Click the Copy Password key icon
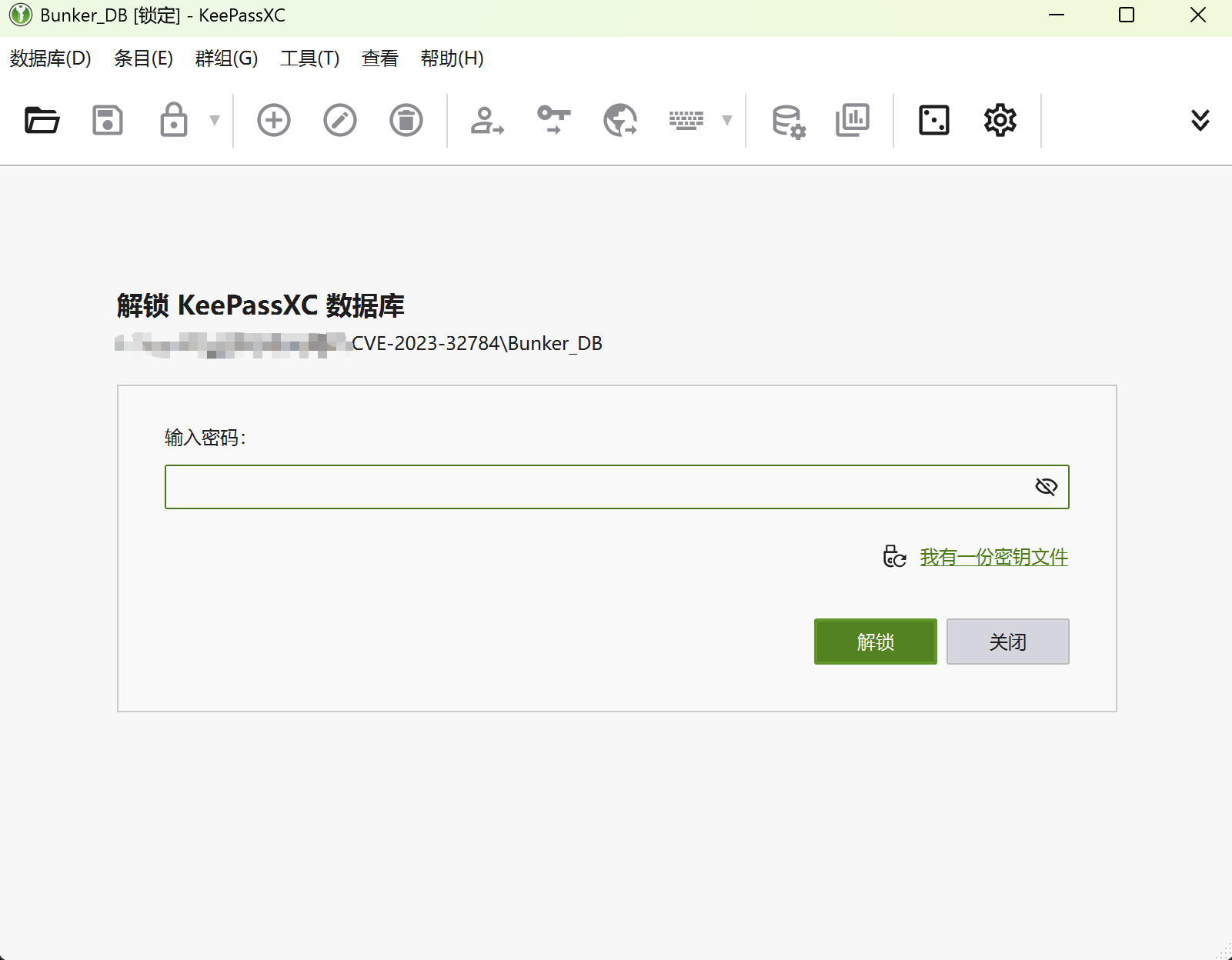The image size is (1232, 960). pyautogui.click(x=554, y=120)
